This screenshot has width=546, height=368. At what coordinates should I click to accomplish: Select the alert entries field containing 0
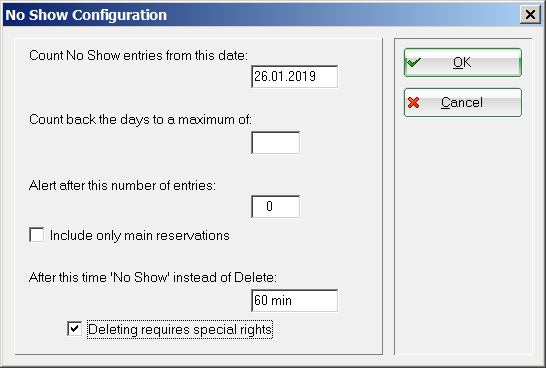click(275, 206)
